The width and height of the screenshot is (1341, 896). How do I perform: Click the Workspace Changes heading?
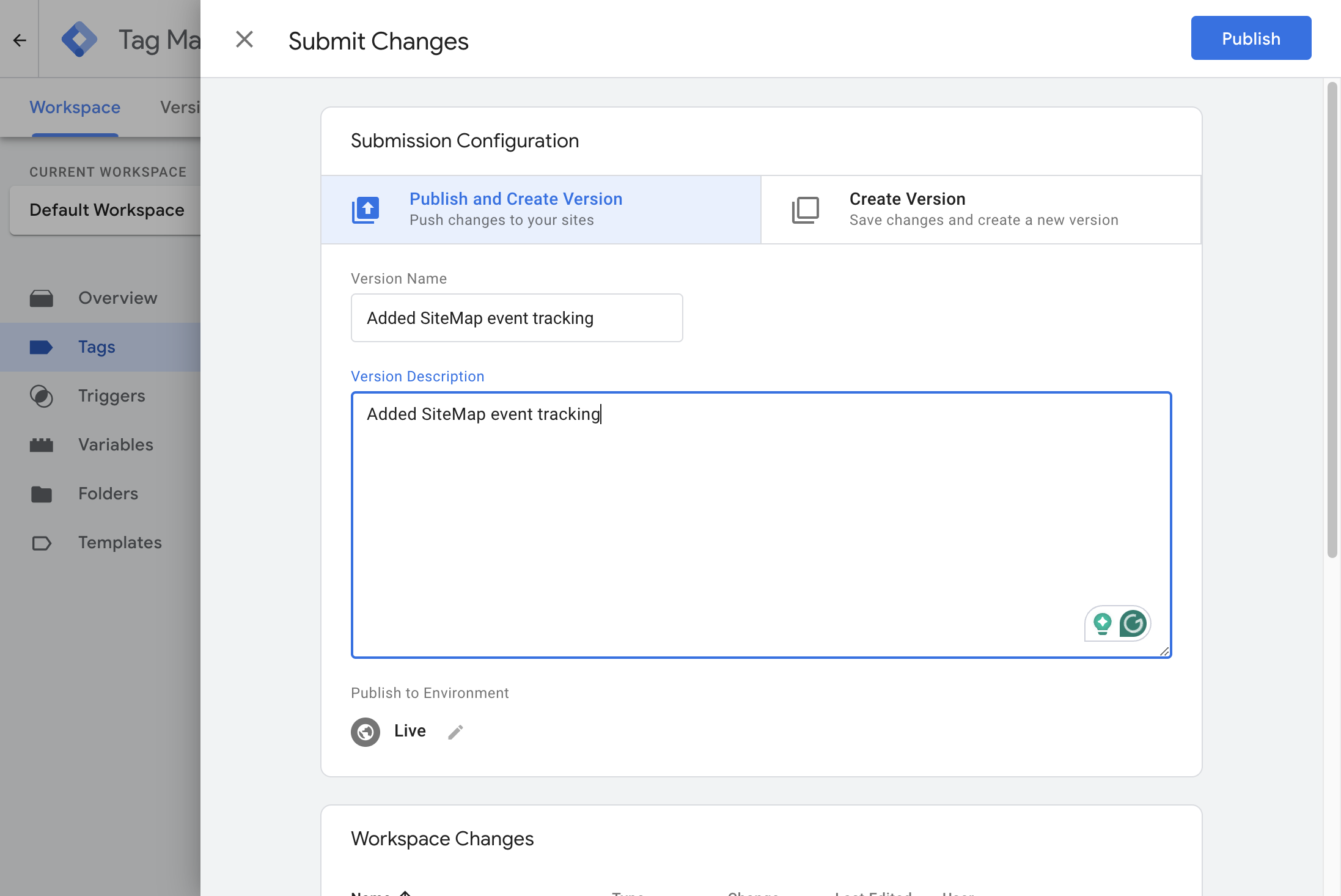443,839
